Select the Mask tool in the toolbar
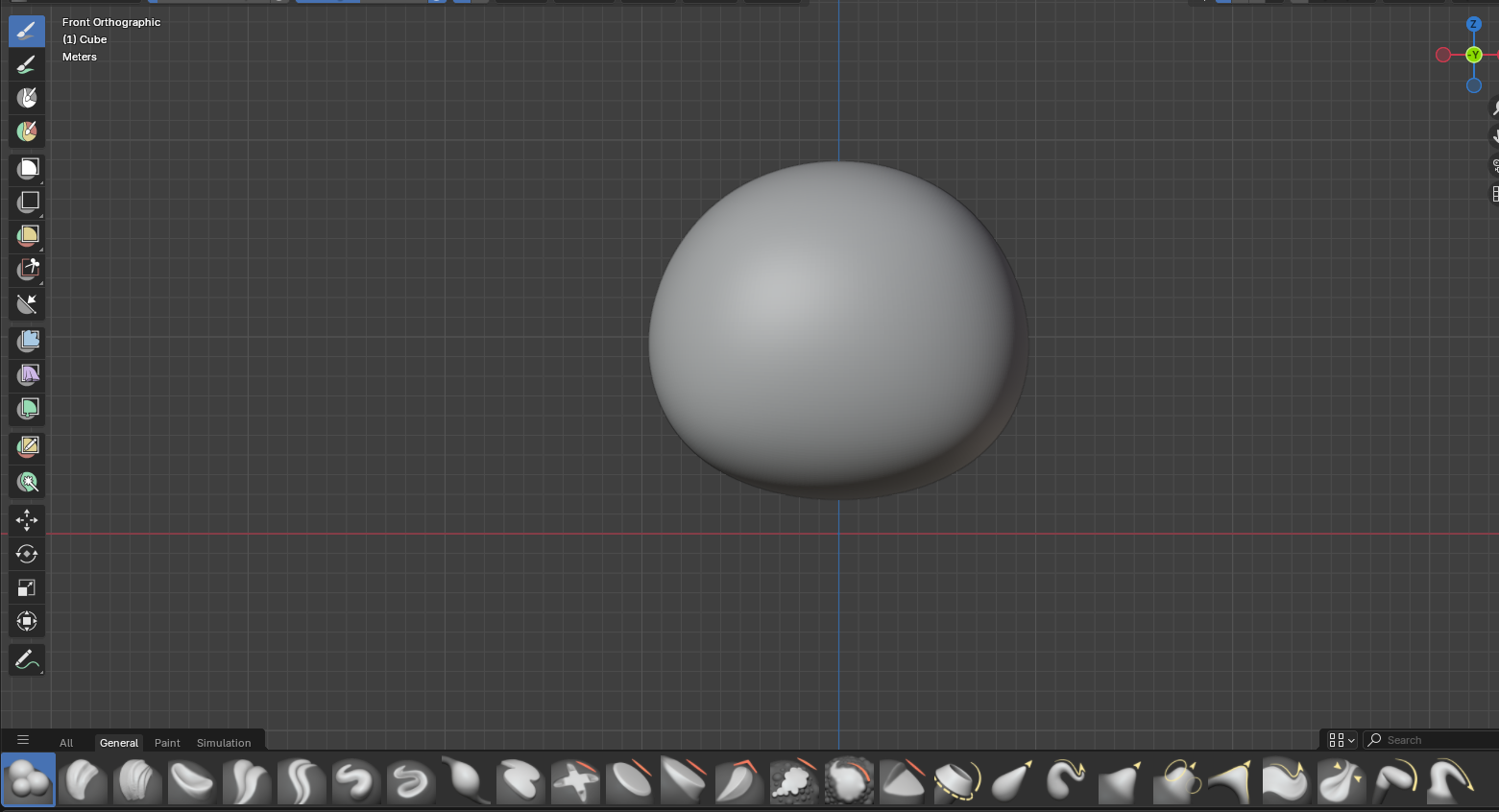1499x812 pixels. (26, 97)
